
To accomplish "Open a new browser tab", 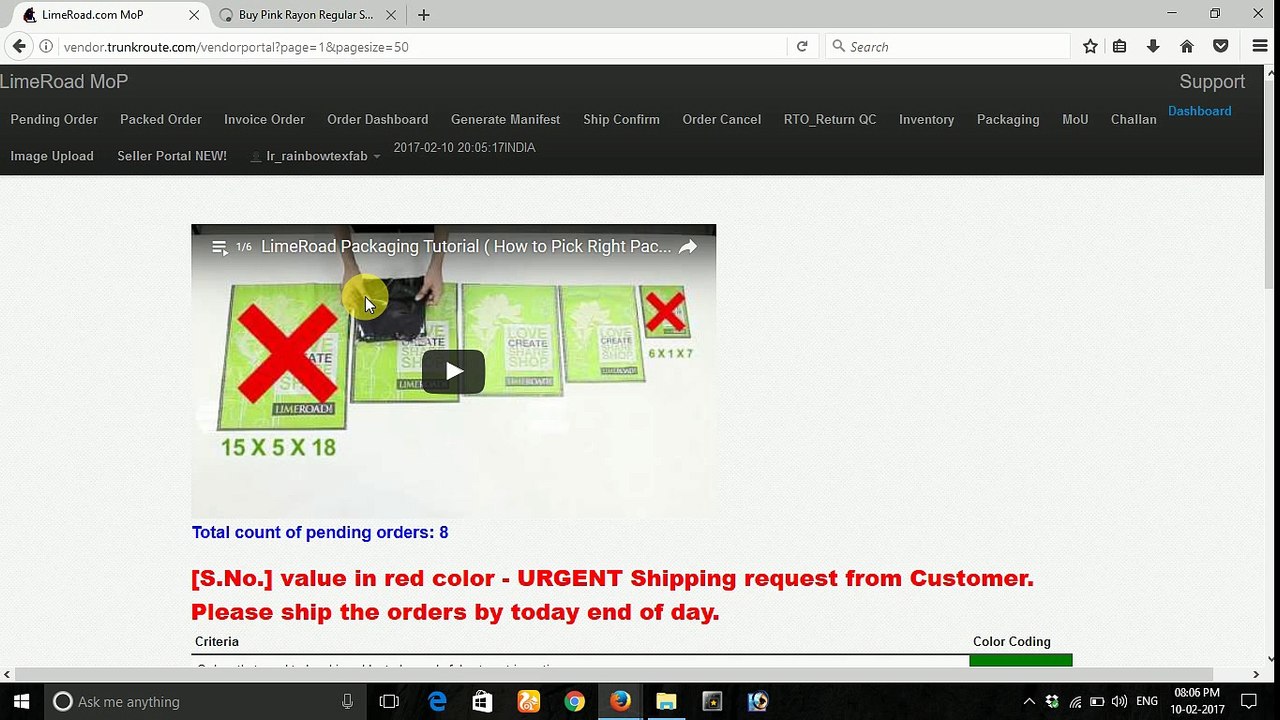I will (424, 15).
